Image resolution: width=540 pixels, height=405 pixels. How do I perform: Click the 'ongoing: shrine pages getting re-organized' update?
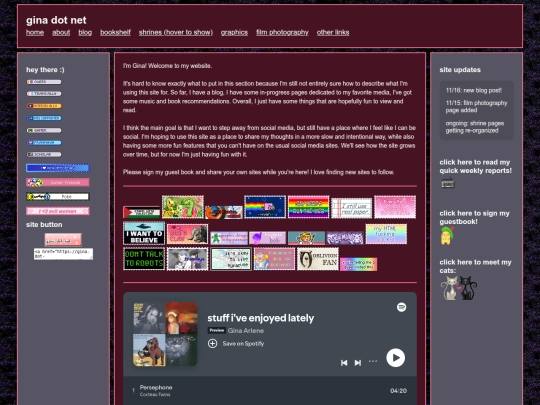point(475,127)
